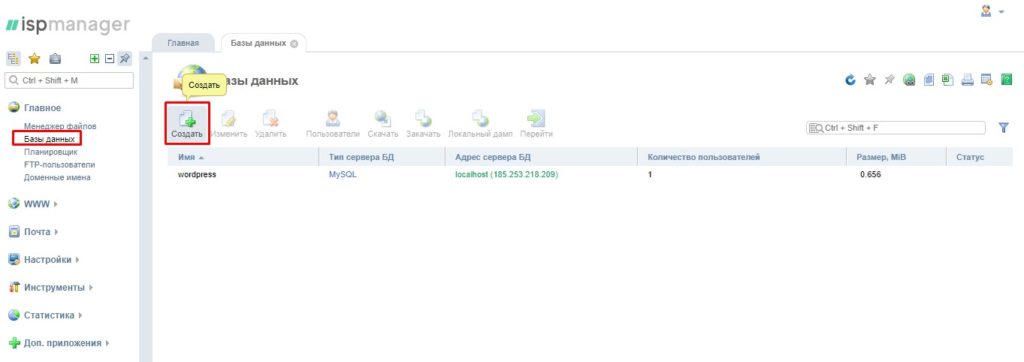Screen dimensions: 1024x362
Task: Sort by Статус column header
Action: [979, 157]
